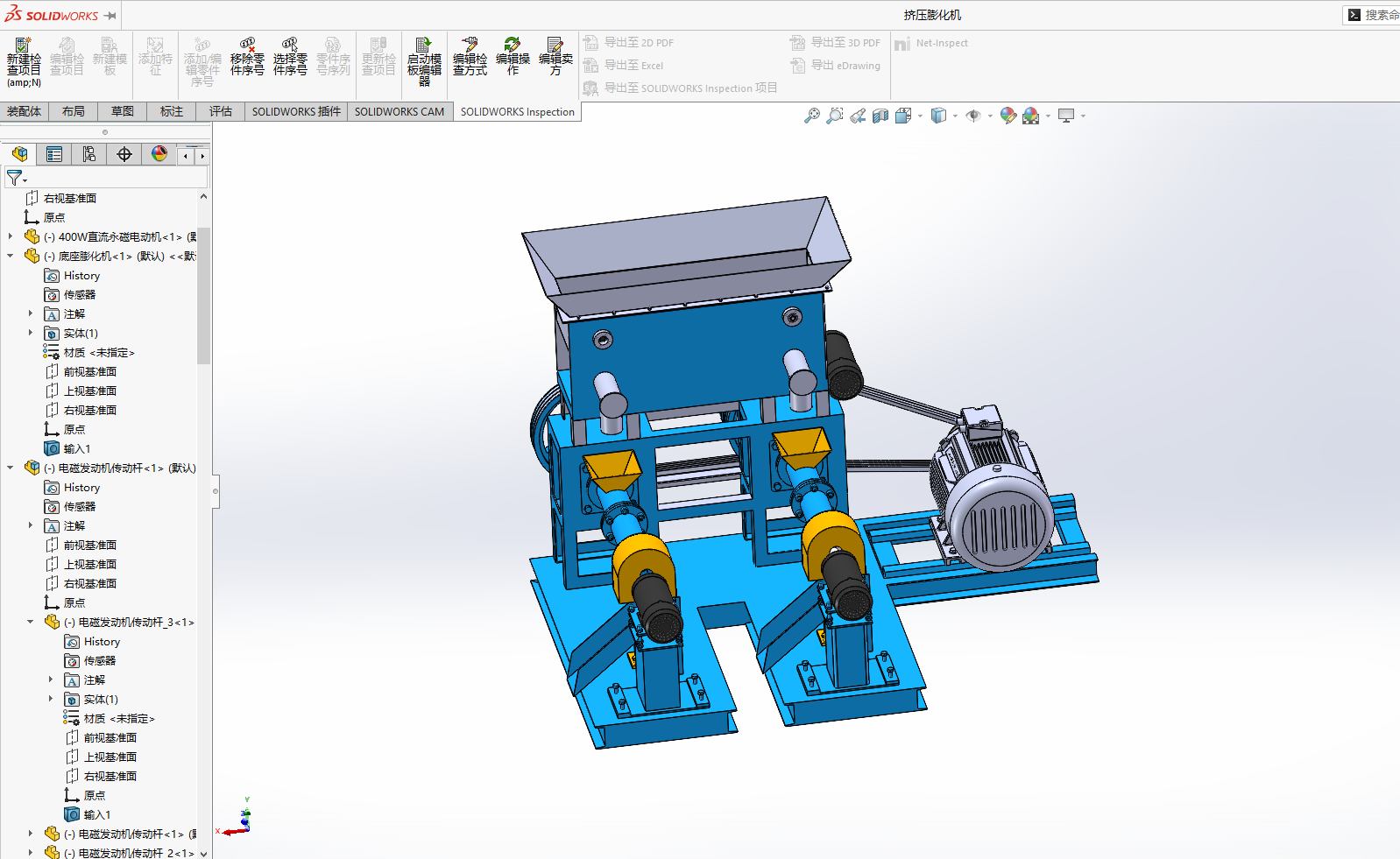This screenshot has height=859, width=1400.
Task: Click the View Orientation cube icon
Action: pyautogui.click(x=903, y=116)
